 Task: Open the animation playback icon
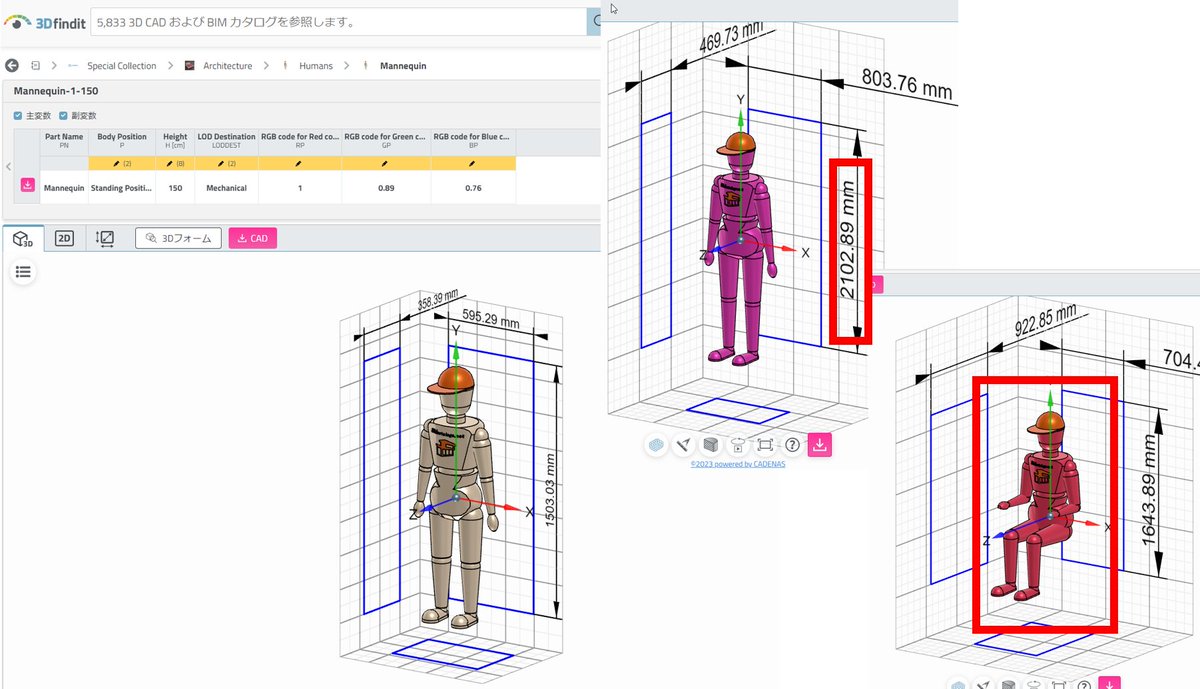[x=738, y=445]
